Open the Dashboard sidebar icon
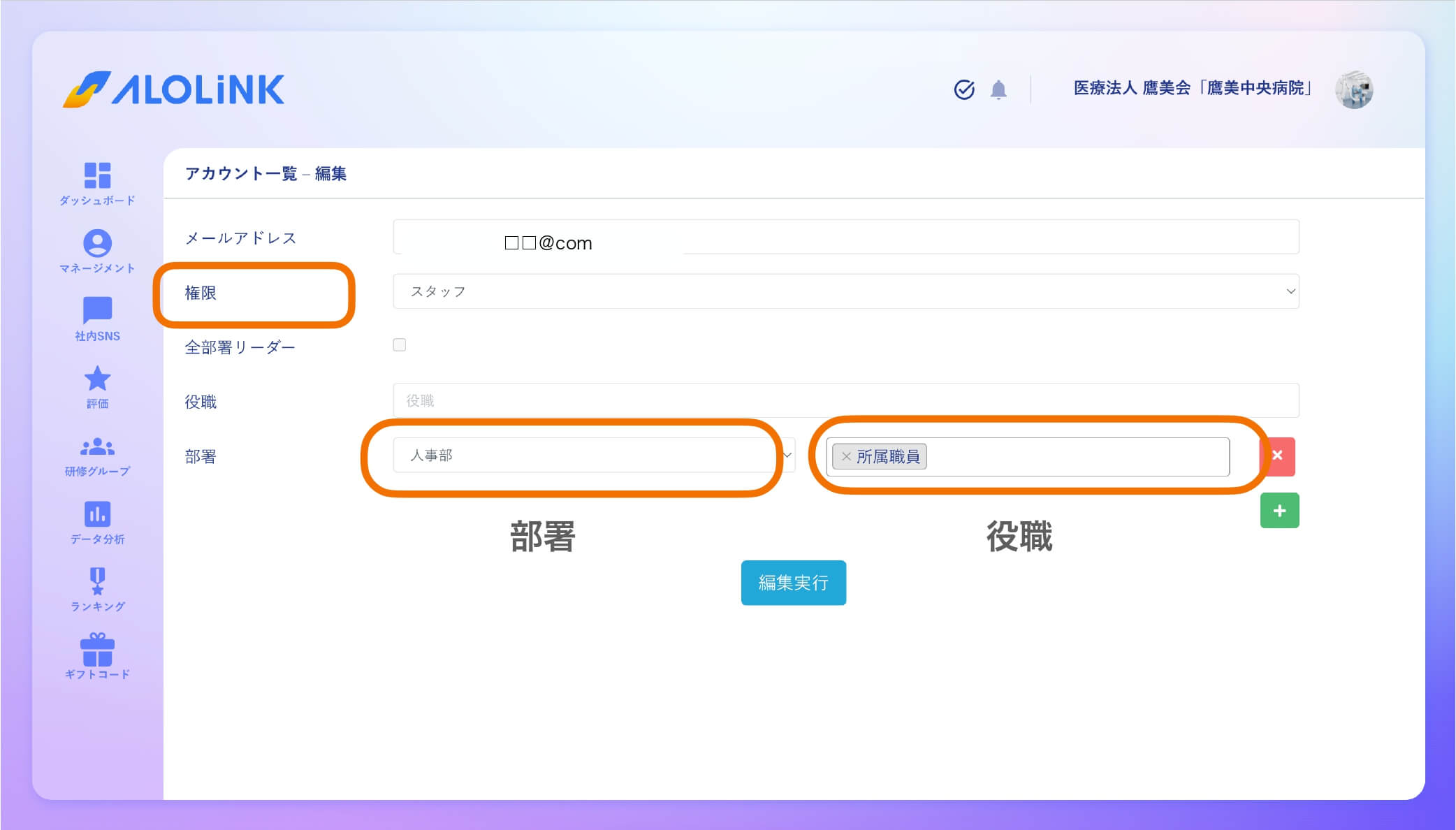This screenshot has height=830, width=1456. [97, 175]
